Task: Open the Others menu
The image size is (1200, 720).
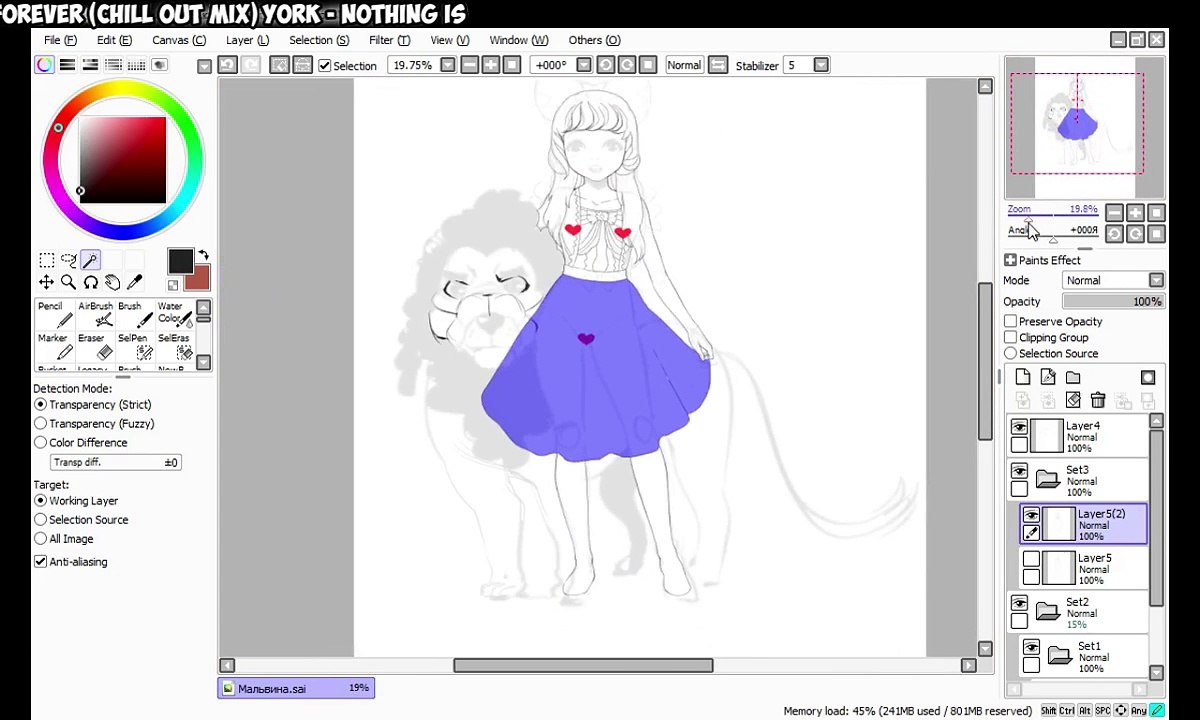Action: [594, 40]
